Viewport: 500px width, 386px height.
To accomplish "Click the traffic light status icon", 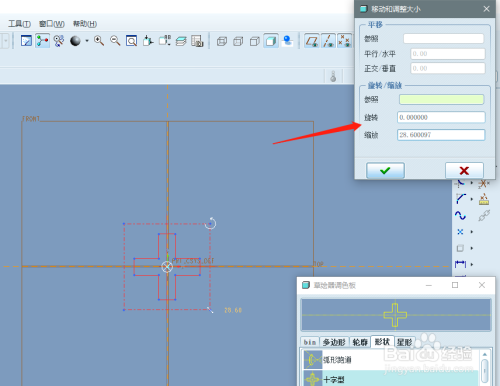I will pyautogui.click(x=333, y=76).
